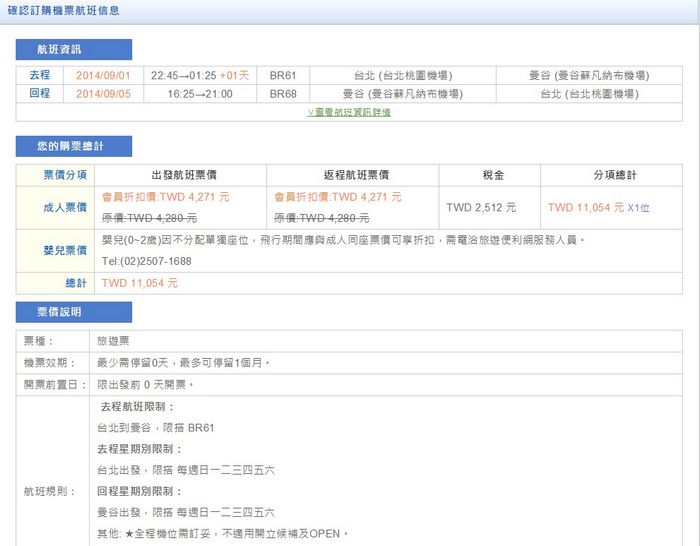Click flight number BR68 in the flight table
Image resolution: width=700 pixels, height=546 pixels.
284,93
